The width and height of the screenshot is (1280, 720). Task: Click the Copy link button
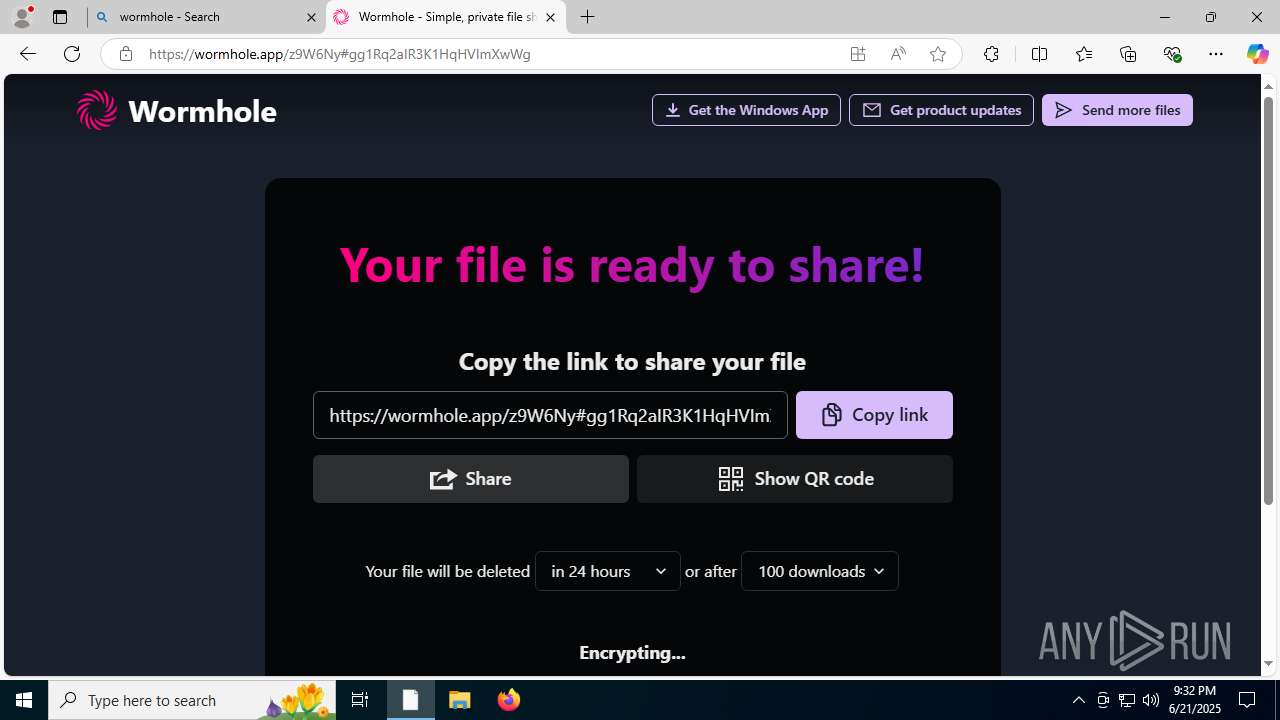point(874,415)
